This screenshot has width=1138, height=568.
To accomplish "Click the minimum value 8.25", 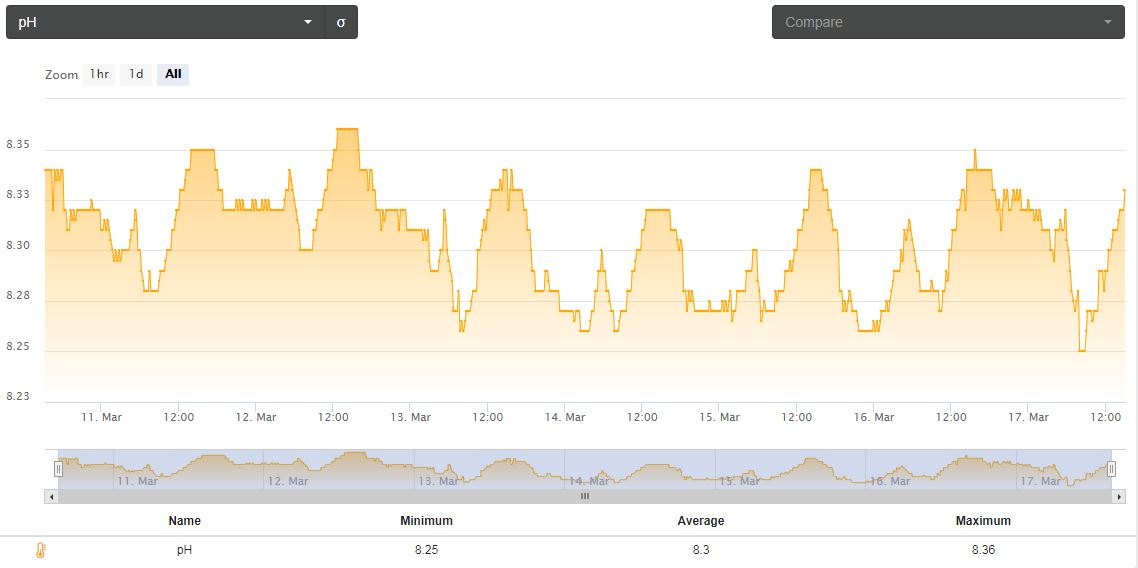I will [x=427, y=550].
